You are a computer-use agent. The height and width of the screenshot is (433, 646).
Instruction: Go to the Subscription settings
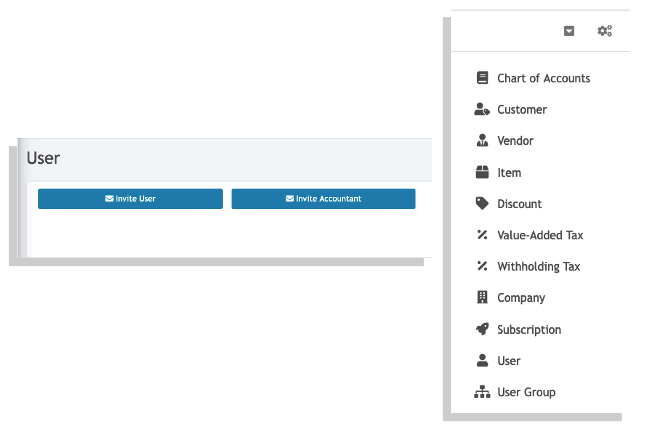coord(529,330)
